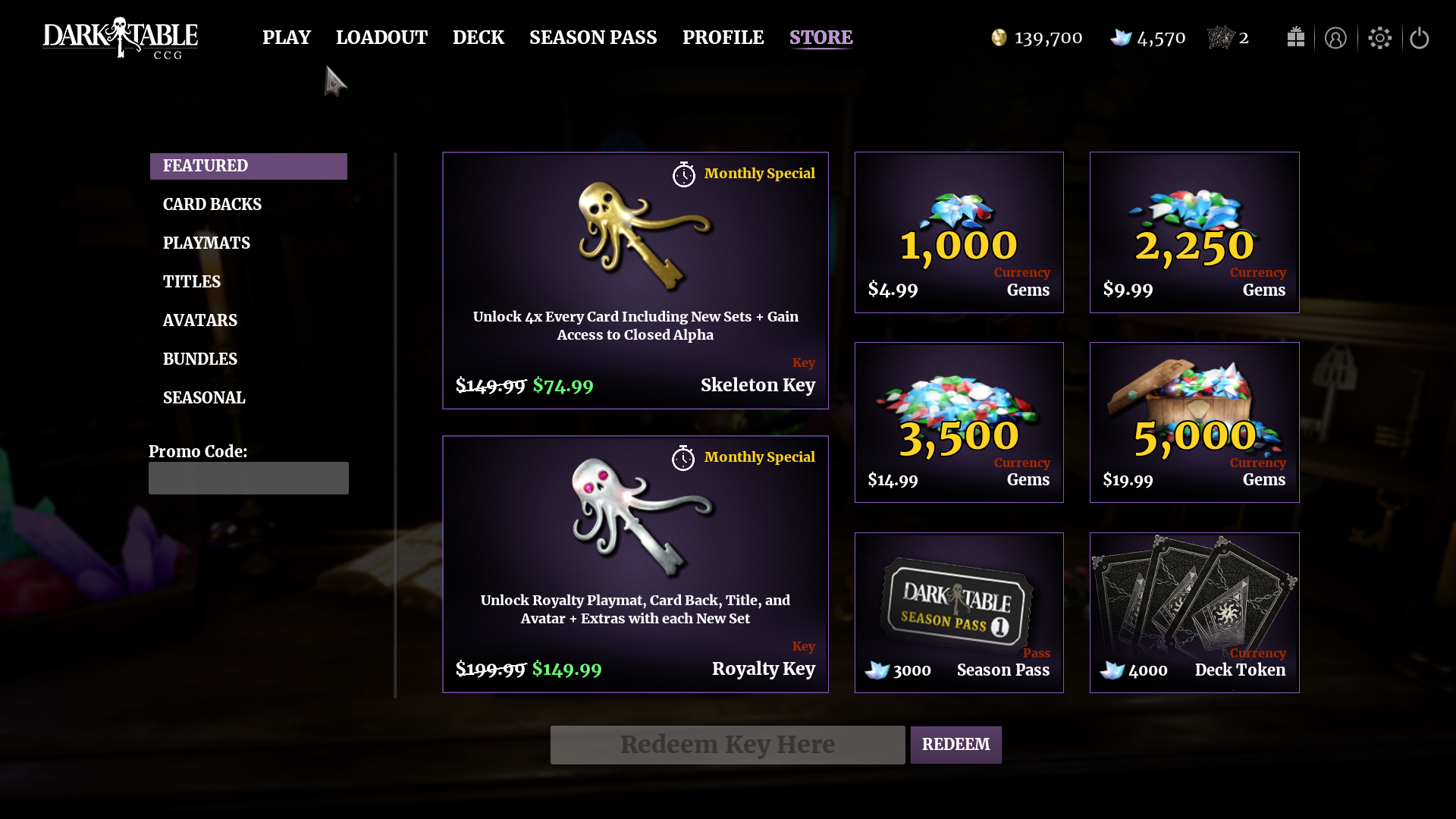Click the blue gem currency icon

tap(1121, 37)
